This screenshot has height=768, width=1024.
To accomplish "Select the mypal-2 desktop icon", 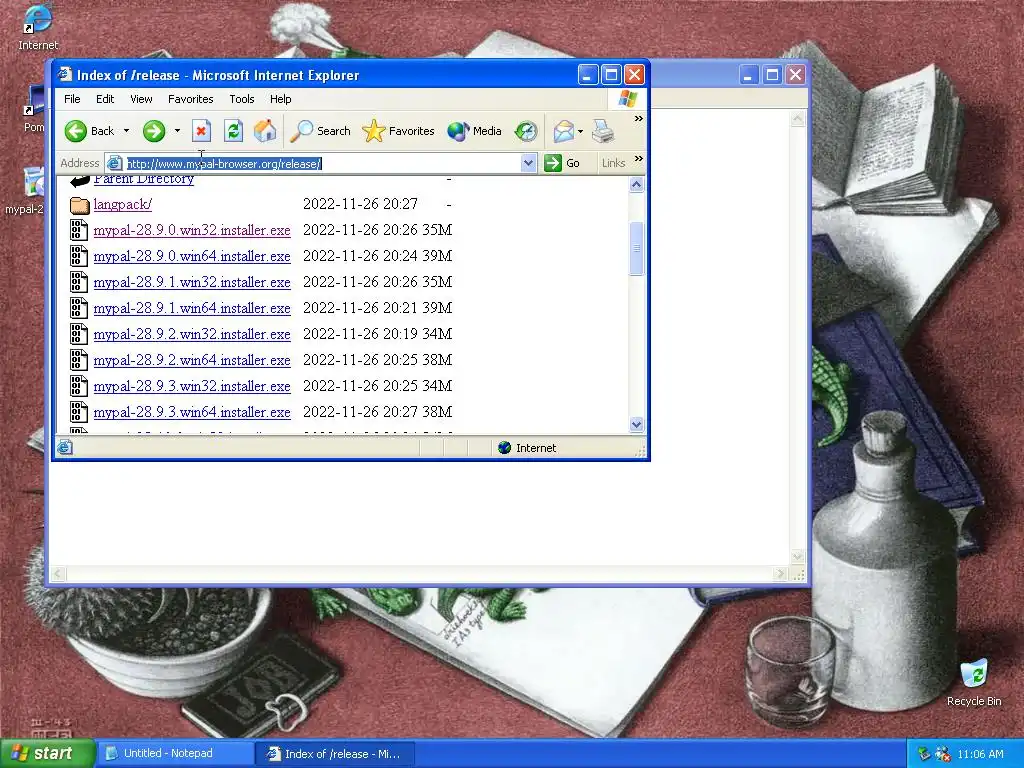I will [x=27, y=191].
